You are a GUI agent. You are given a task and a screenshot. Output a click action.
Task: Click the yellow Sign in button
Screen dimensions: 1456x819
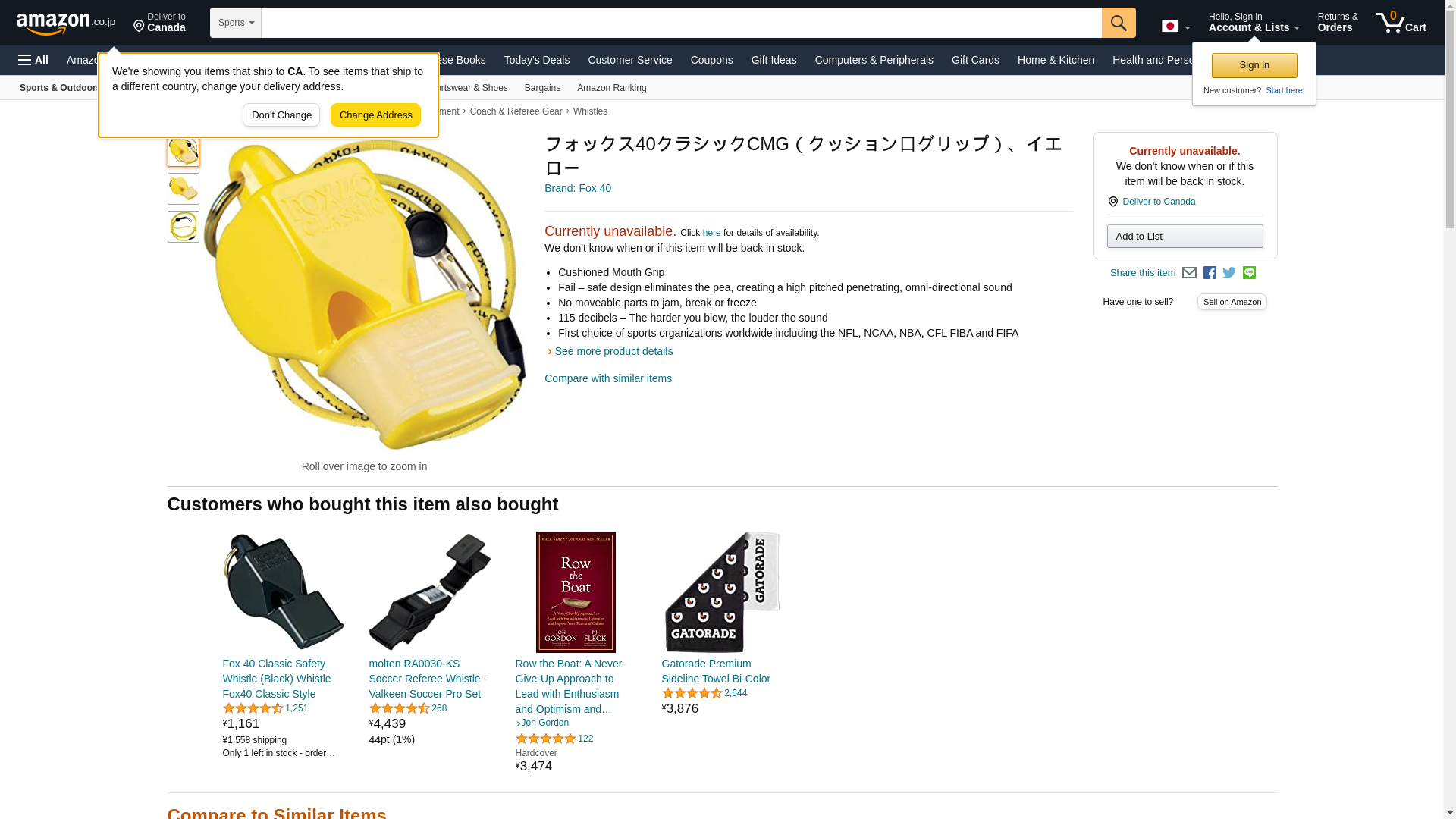[x=1254, y=65]
